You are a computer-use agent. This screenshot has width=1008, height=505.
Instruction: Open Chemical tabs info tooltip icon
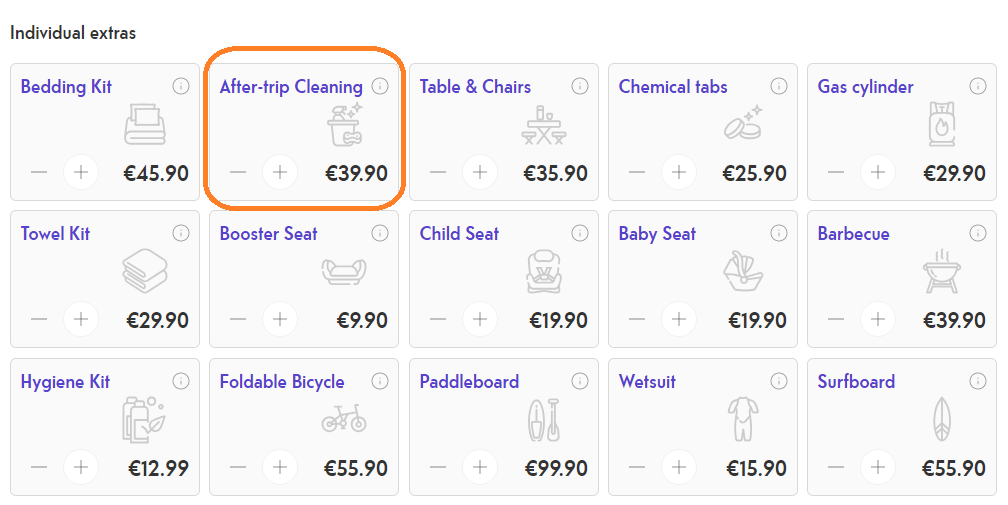779,86
